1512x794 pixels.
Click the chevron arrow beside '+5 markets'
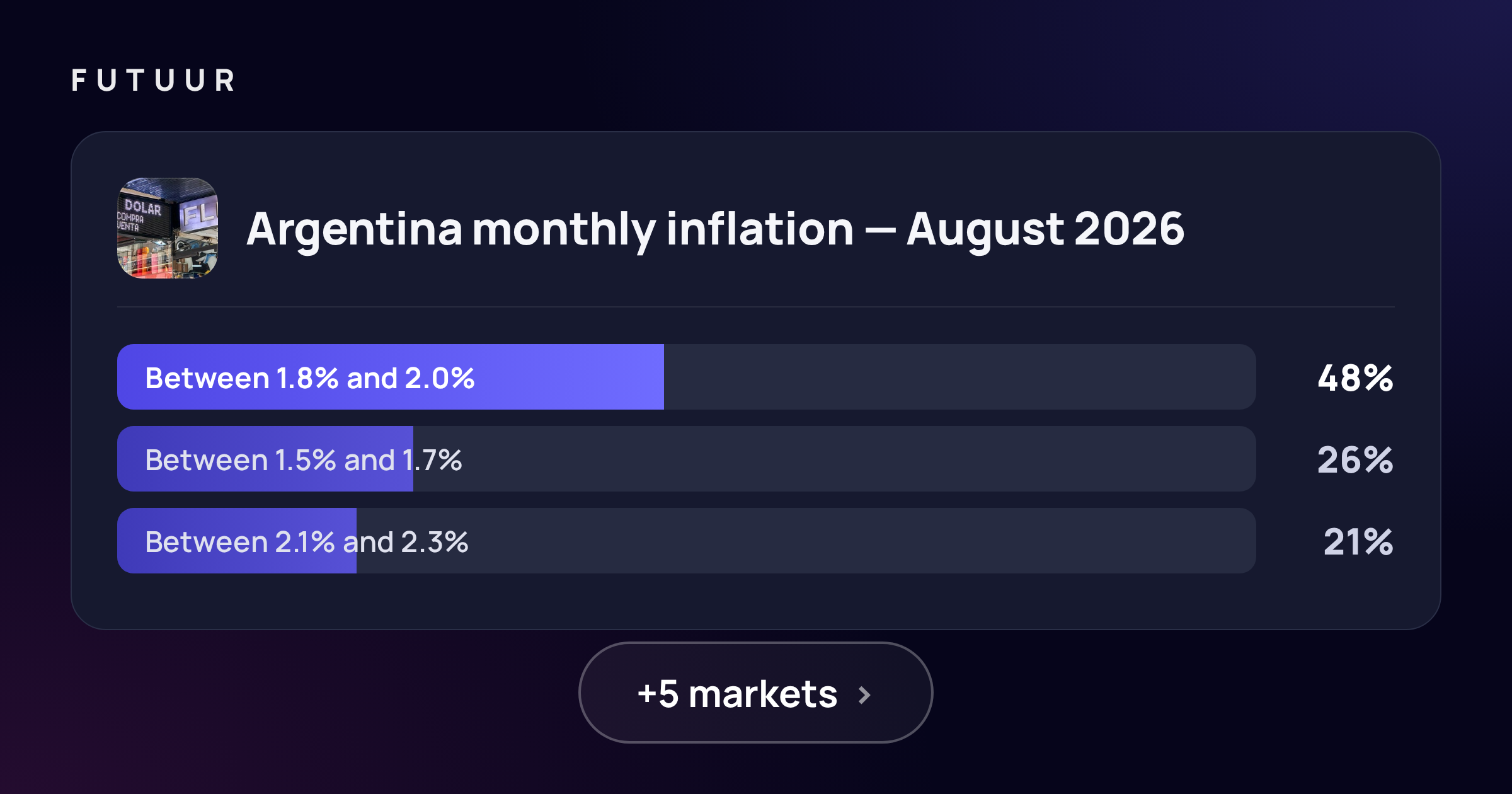865,695
